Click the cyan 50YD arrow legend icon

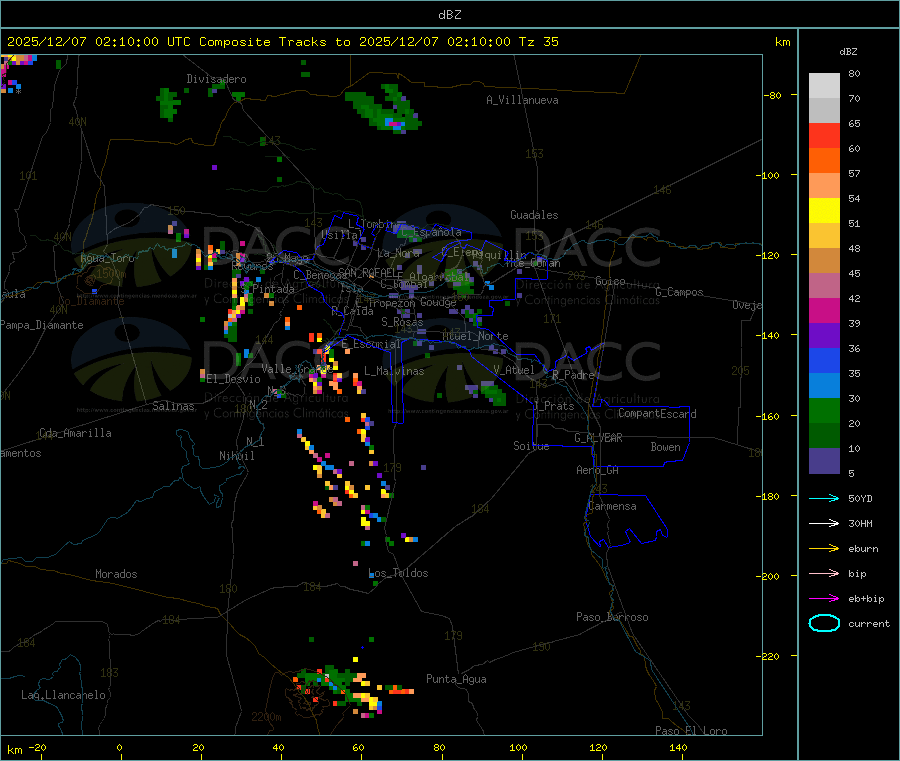pyautogui.click(x=824, y=498)
